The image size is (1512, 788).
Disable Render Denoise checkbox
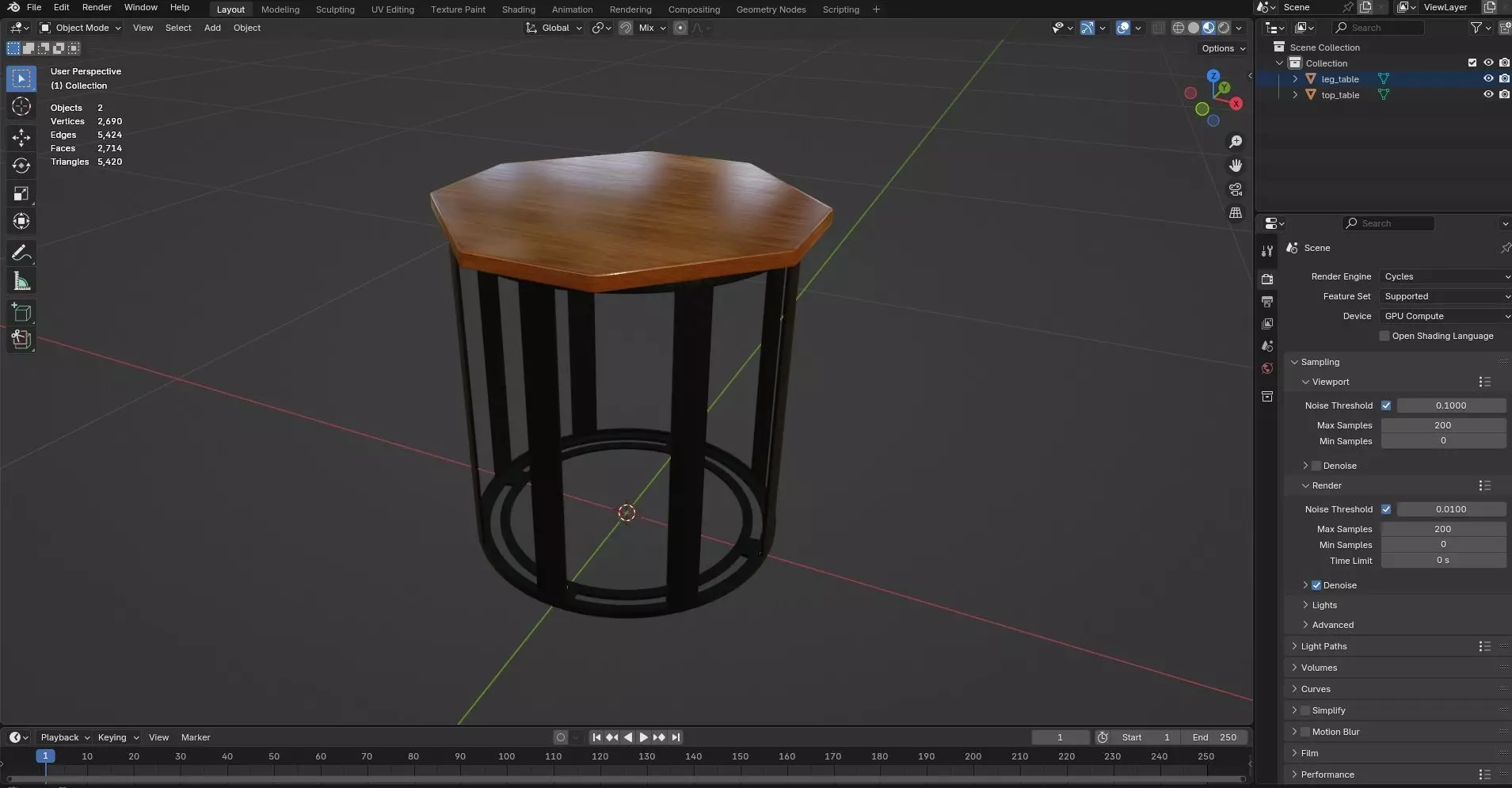[x=1316, y=585]
